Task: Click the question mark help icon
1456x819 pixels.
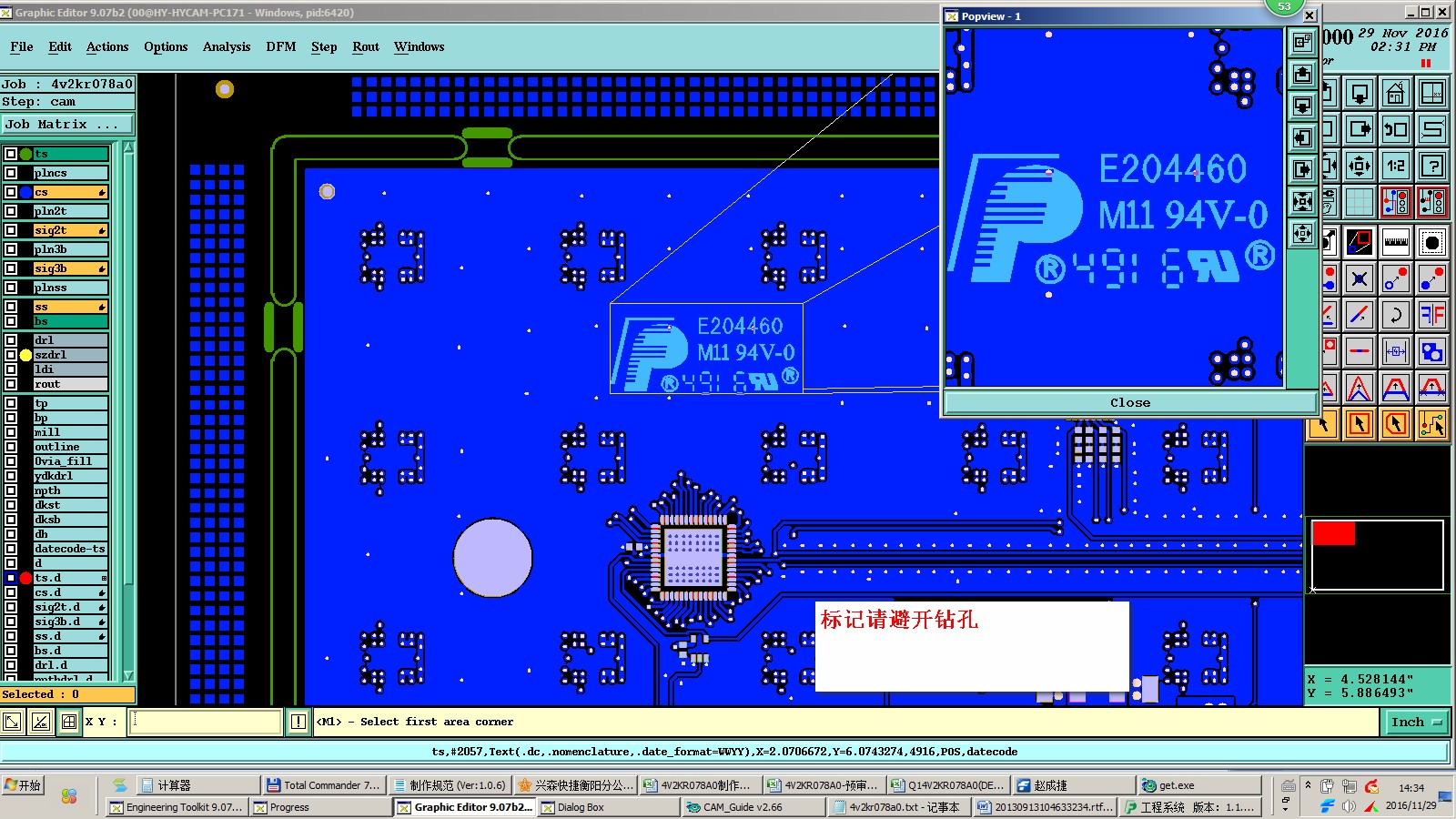Action: 1432,166
